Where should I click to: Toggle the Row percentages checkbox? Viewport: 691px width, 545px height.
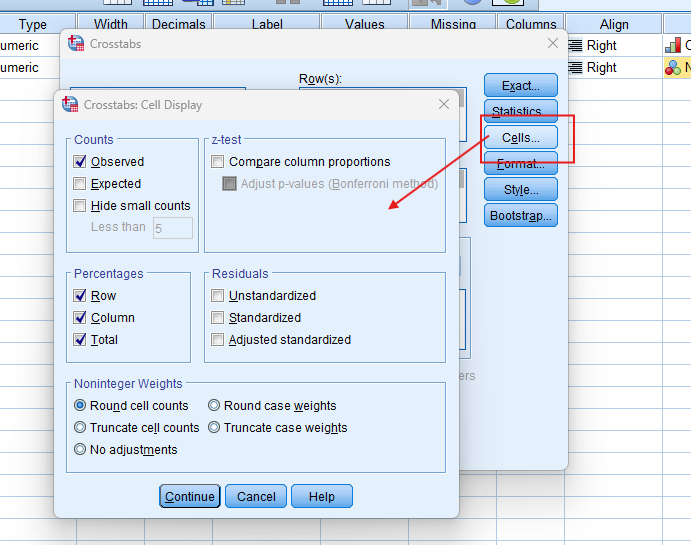click(x=80, y=296)
